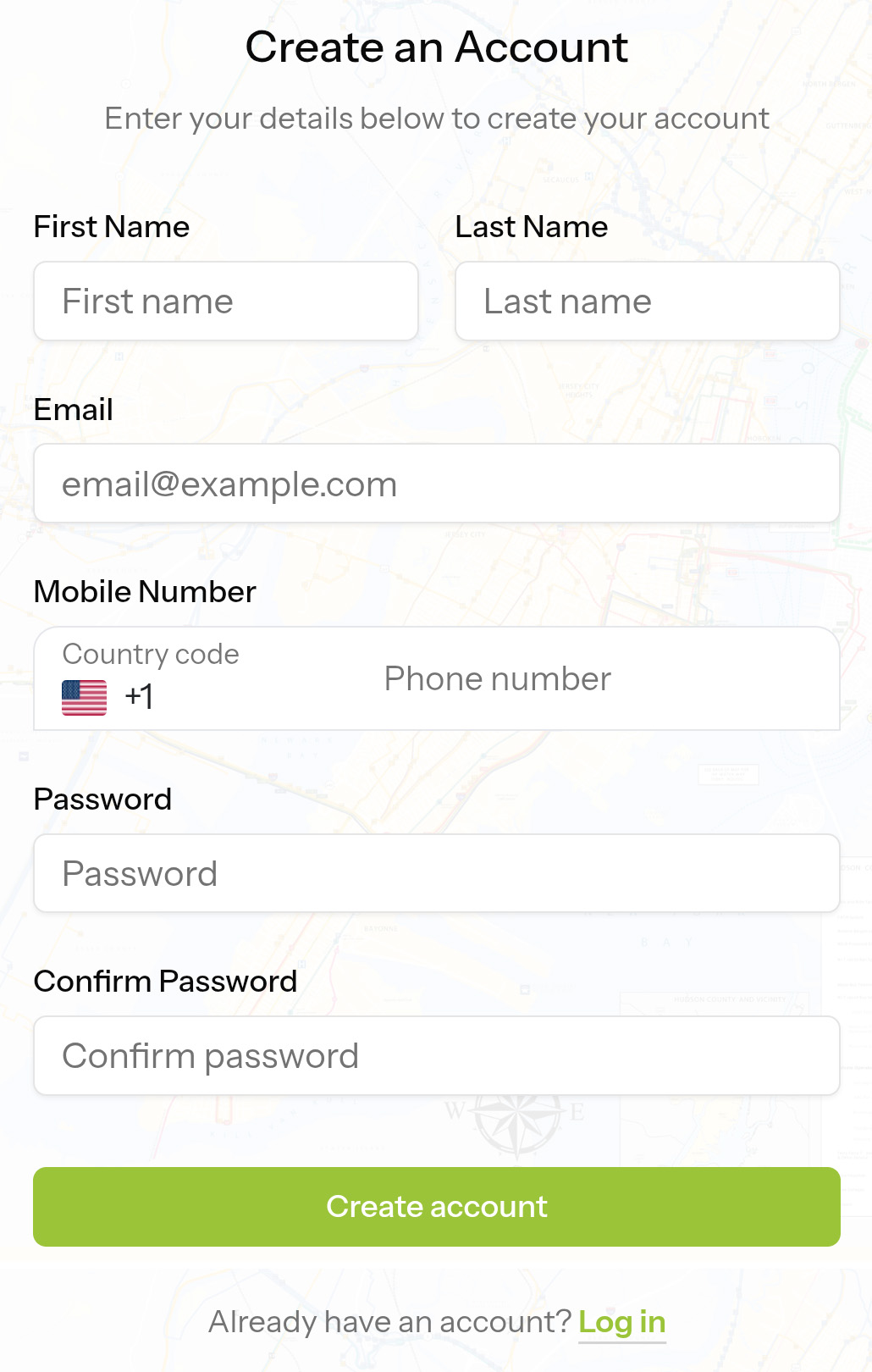This screenshot has width=872, height=1372.
Task: Click the "Enter your details below" subtitle
Action: (x=436, y=119)
